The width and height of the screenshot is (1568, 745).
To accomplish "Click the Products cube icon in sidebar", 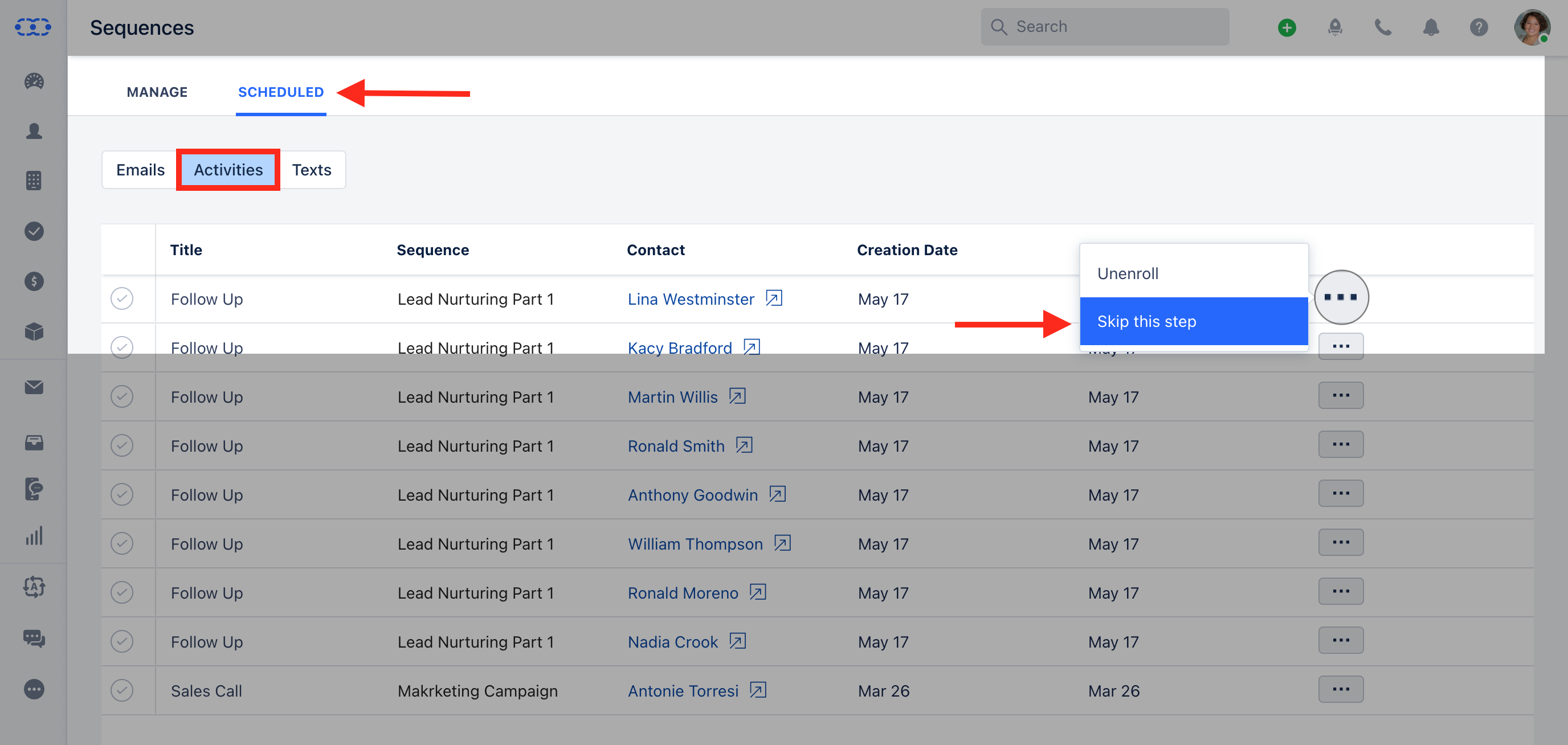I will coord(34,331).
